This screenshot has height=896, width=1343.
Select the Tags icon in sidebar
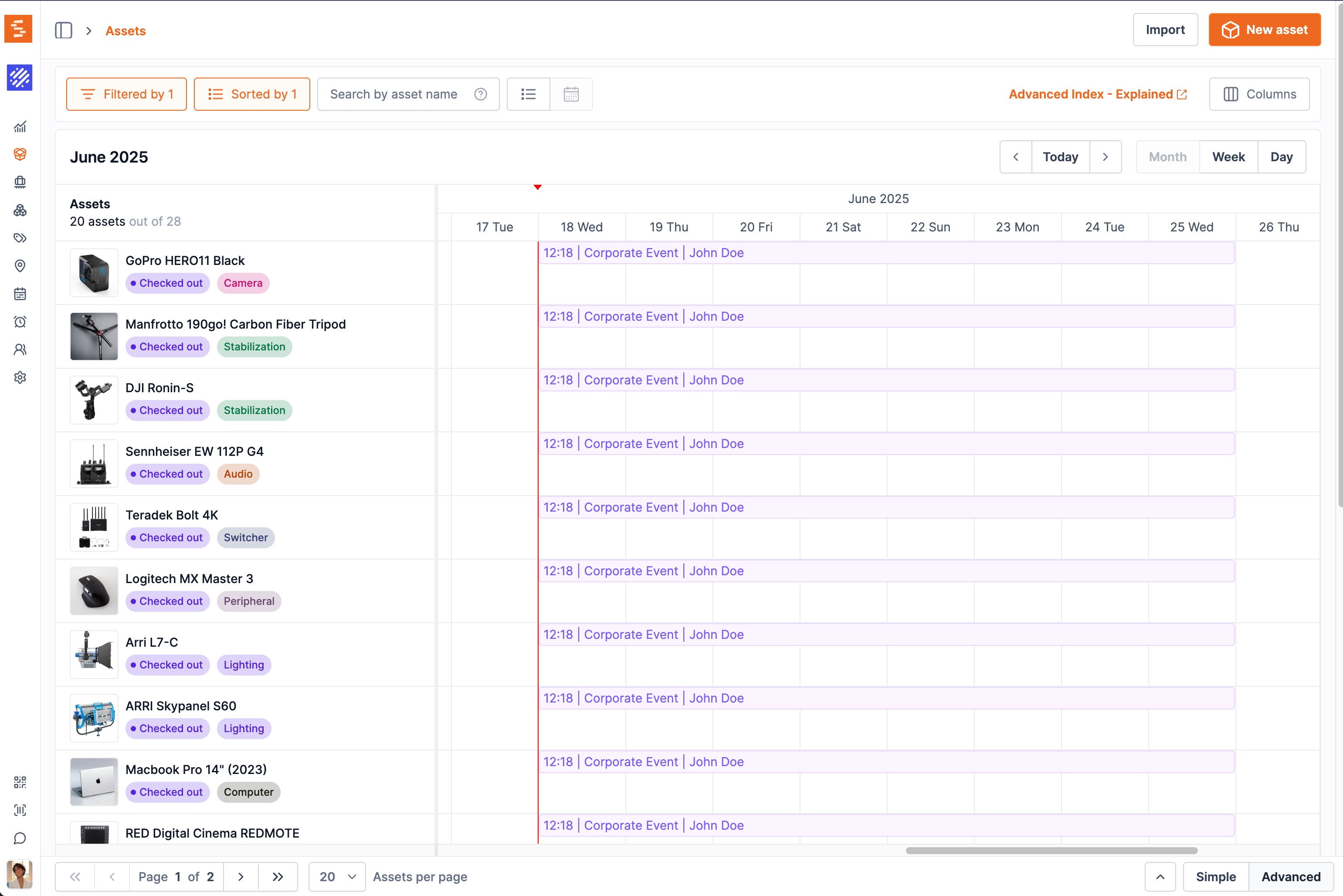[20, 238]
